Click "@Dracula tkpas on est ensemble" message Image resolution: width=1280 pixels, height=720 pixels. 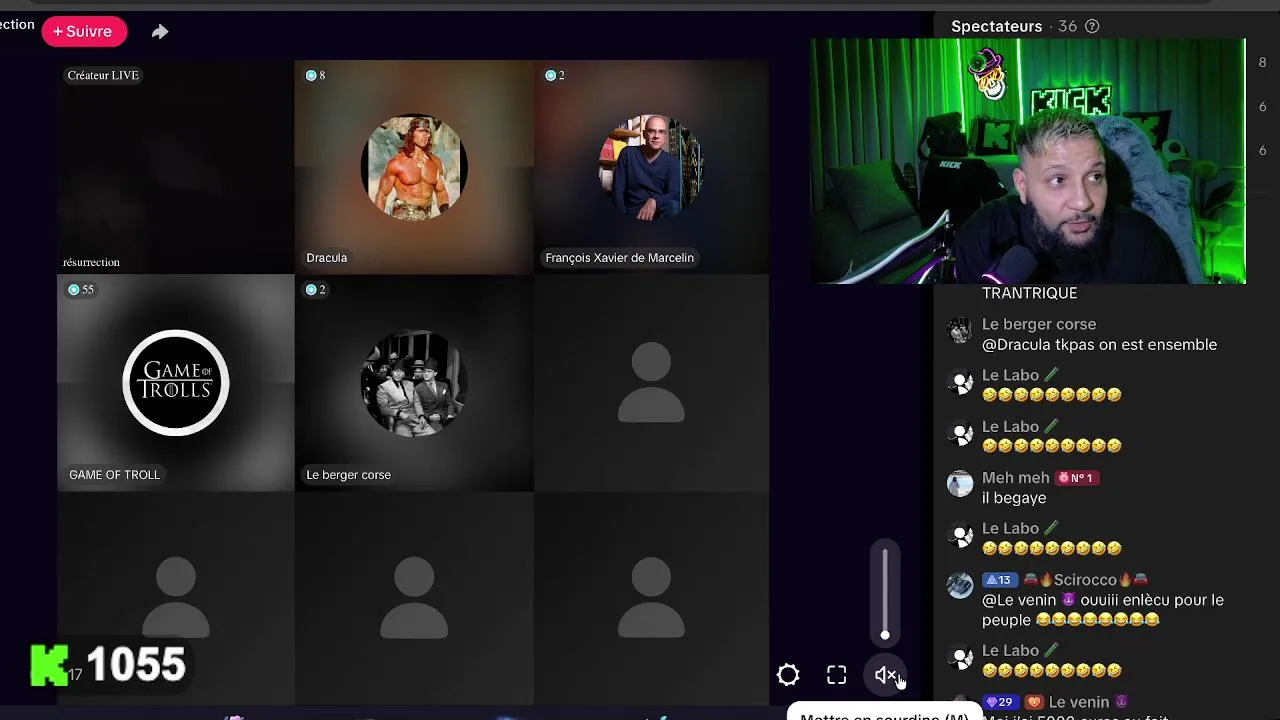(x=1099, y=345)
